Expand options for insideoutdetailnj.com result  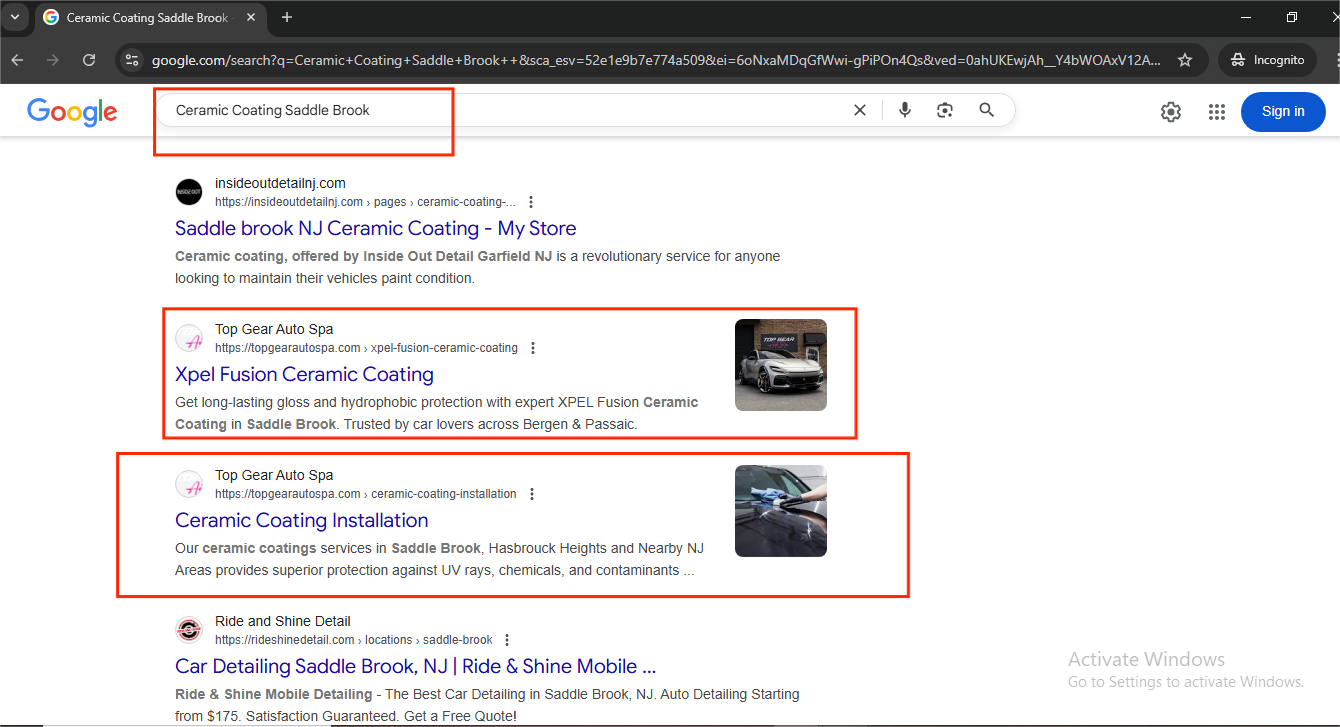(x=531, y=202)
